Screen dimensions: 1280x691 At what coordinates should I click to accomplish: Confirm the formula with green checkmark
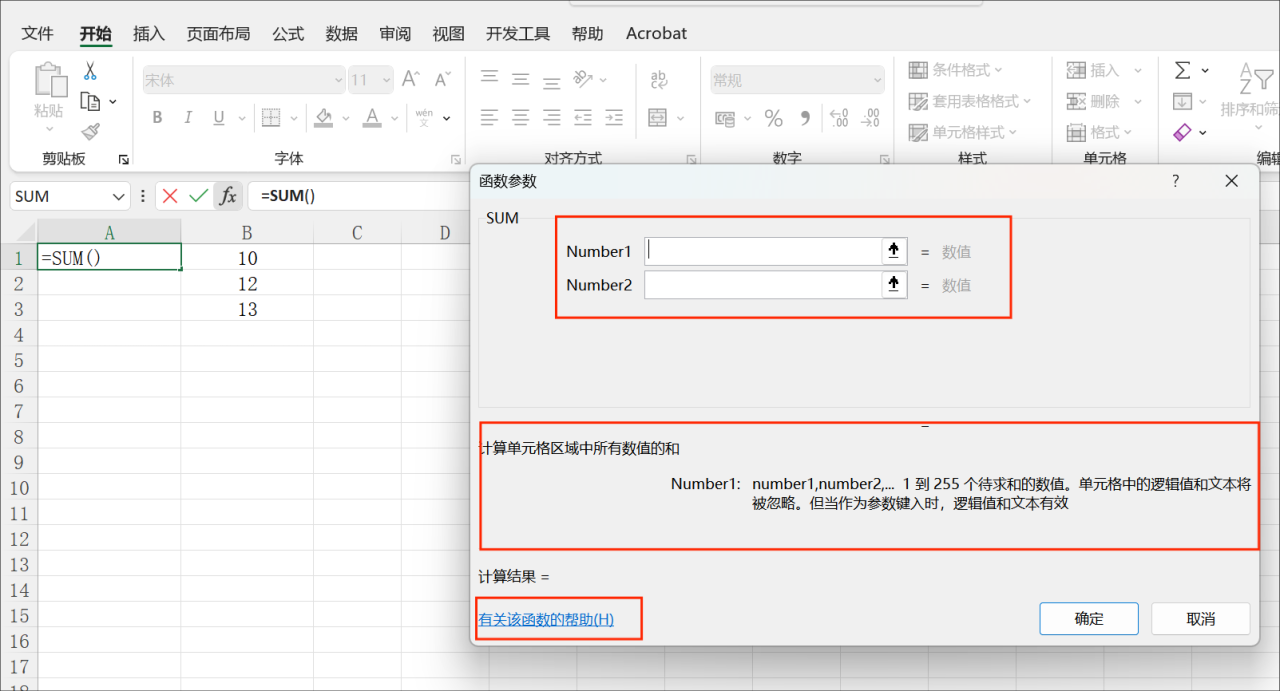[198, 196]
